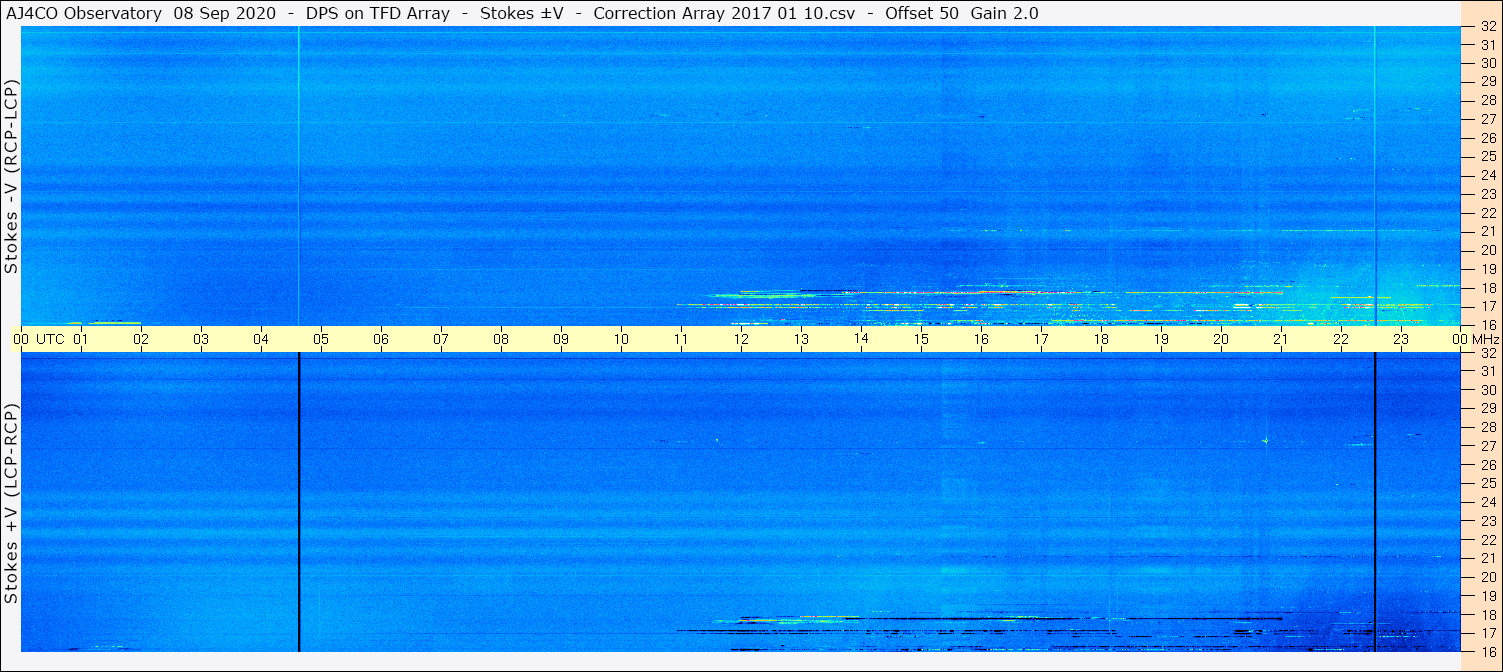Click the 20 MHz label of Stokes -V panel
This screenshot has height=672, width=1503.
click(x=1487, y=250)
